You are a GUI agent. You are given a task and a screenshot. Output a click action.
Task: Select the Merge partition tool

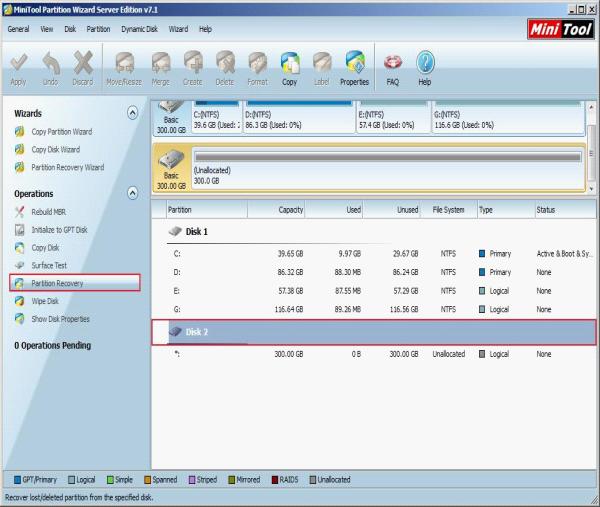coord(160,69)
